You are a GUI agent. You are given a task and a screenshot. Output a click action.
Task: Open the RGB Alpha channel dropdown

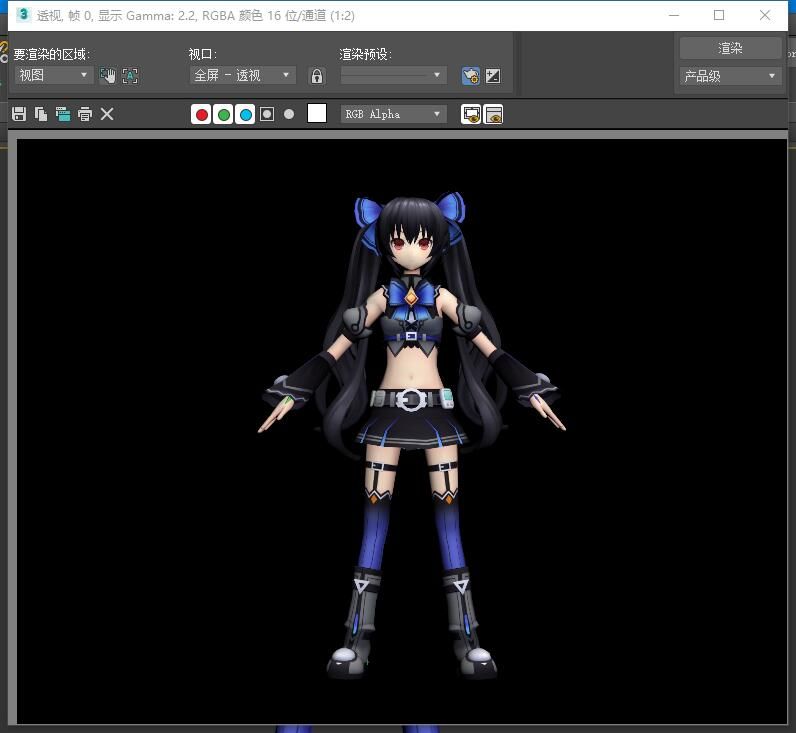point(393,114)
